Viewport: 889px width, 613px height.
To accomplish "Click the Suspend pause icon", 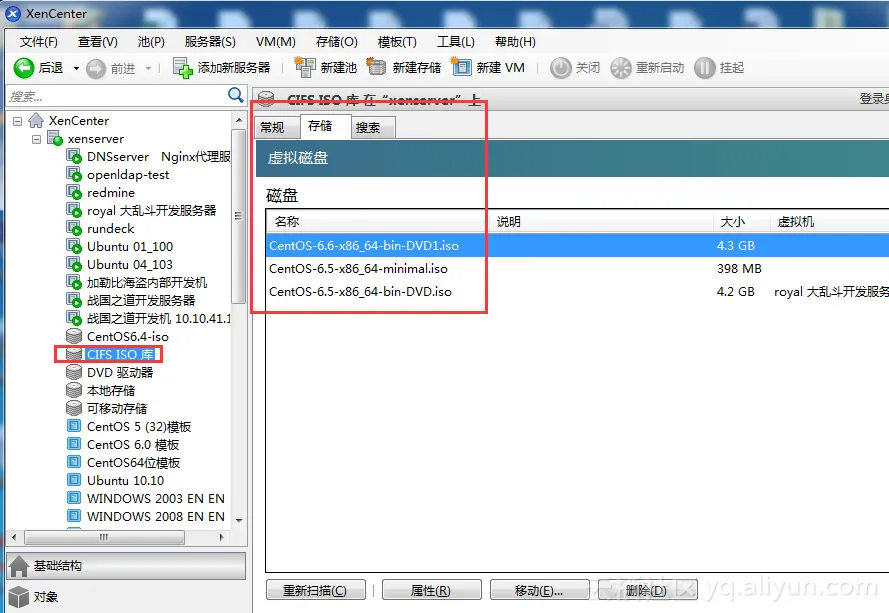I will tap(705, 68).
